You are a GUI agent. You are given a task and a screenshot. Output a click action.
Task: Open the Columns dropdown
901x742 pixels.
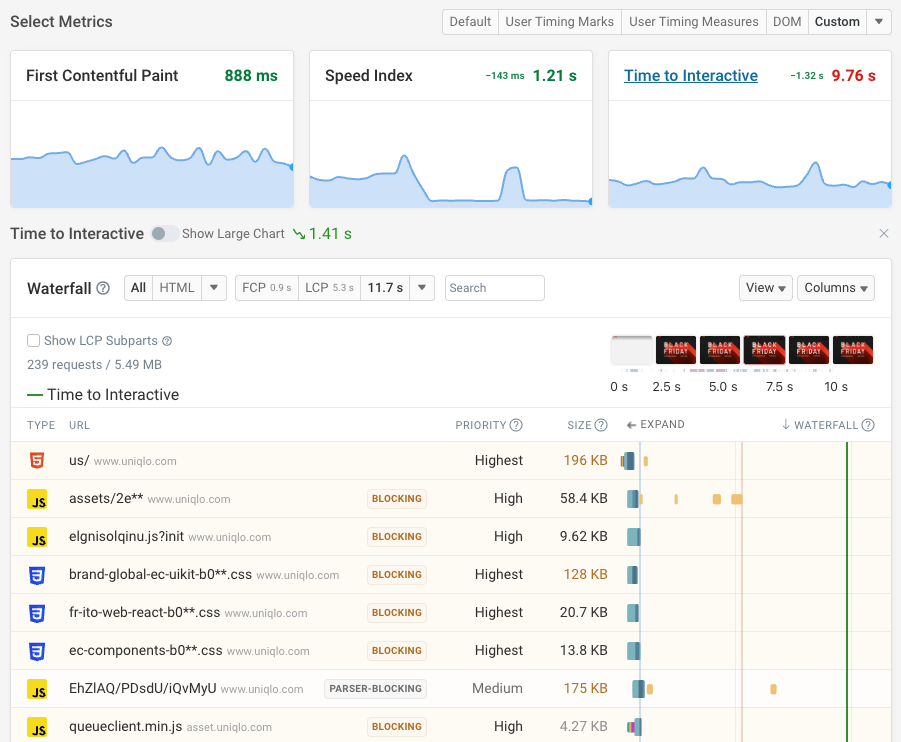click(837, 288)
